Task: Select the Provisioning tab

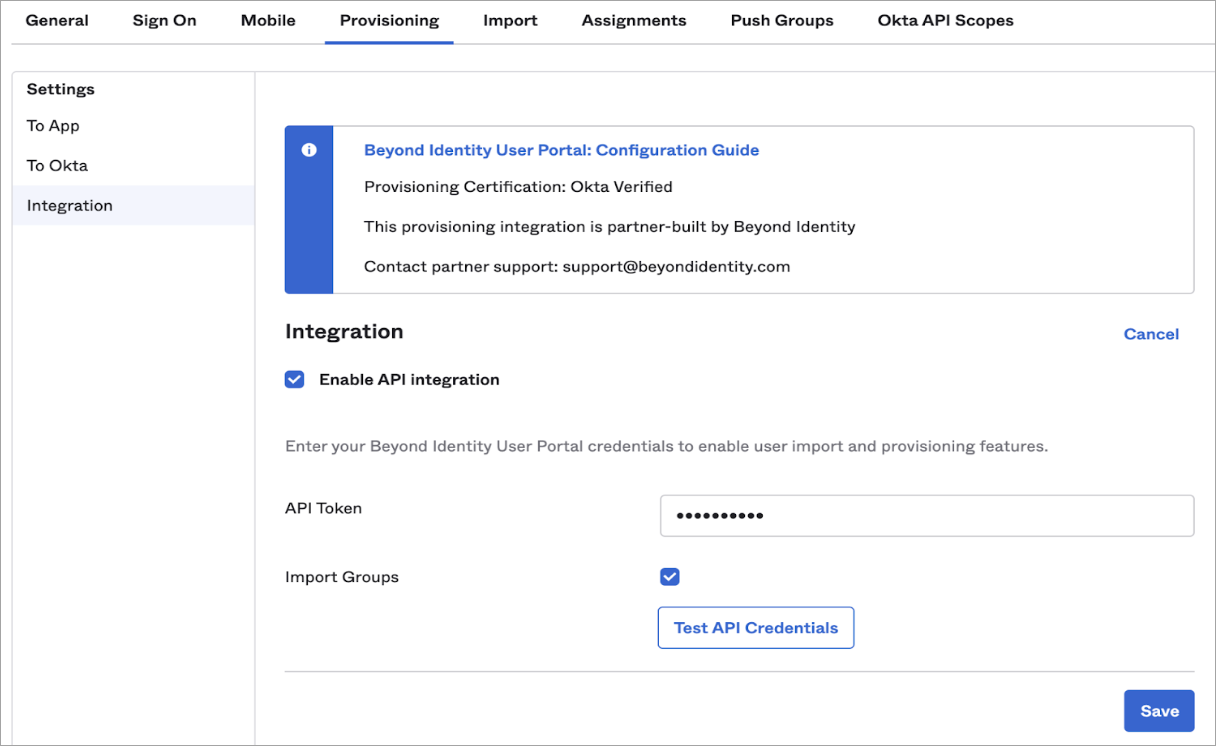Action: click(389, 21)
